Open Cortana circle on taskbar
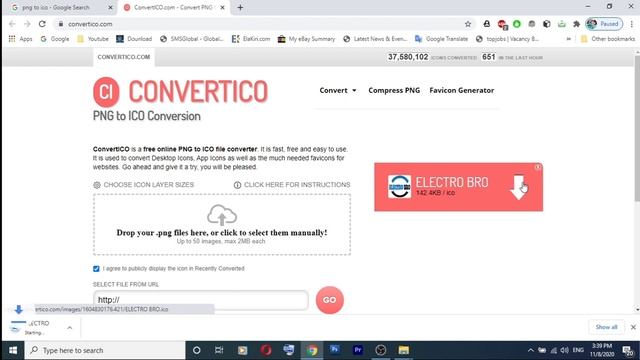The height and width of the screenshot is (360, 640). click(x=196, y=350)
